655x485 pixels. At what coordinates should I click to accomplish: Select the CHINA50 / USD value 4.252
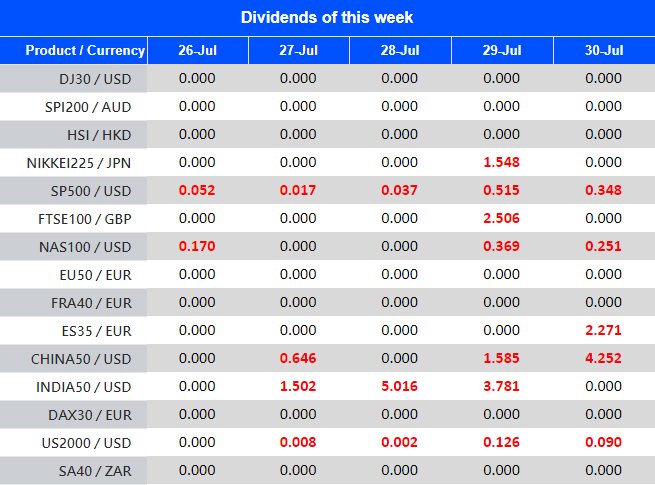[x=603, y=358]
